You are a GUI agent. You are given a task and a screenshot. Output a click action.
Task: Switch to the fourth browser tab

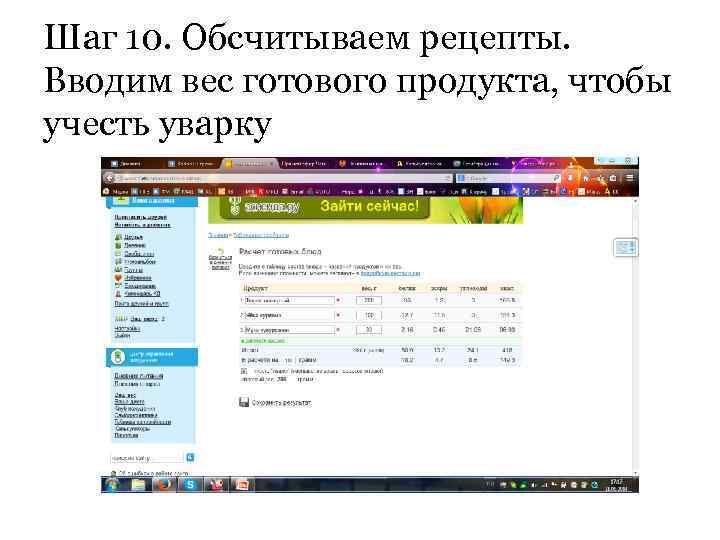[304, 163]
